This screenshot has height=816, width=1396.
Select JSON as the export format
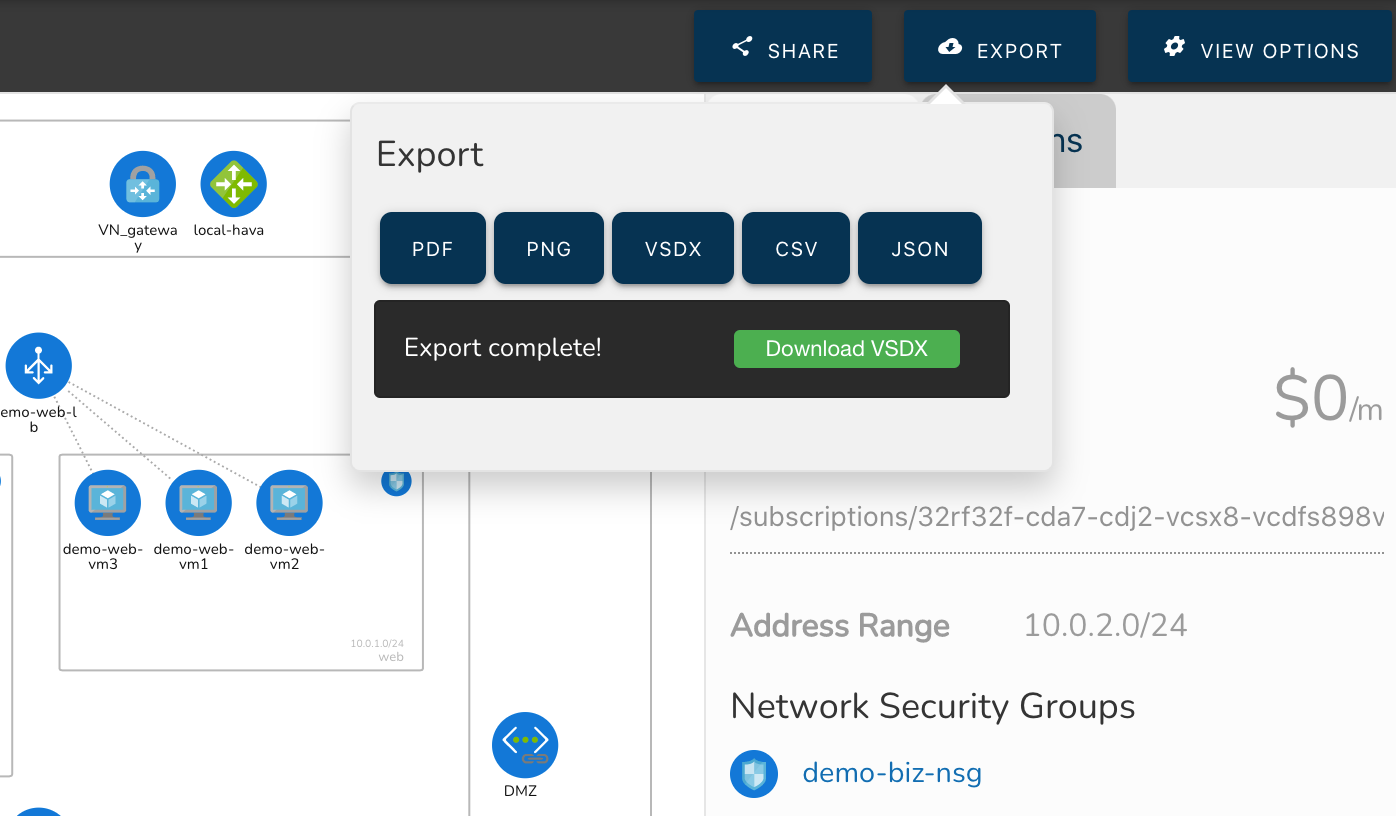(x=919, y=248)
